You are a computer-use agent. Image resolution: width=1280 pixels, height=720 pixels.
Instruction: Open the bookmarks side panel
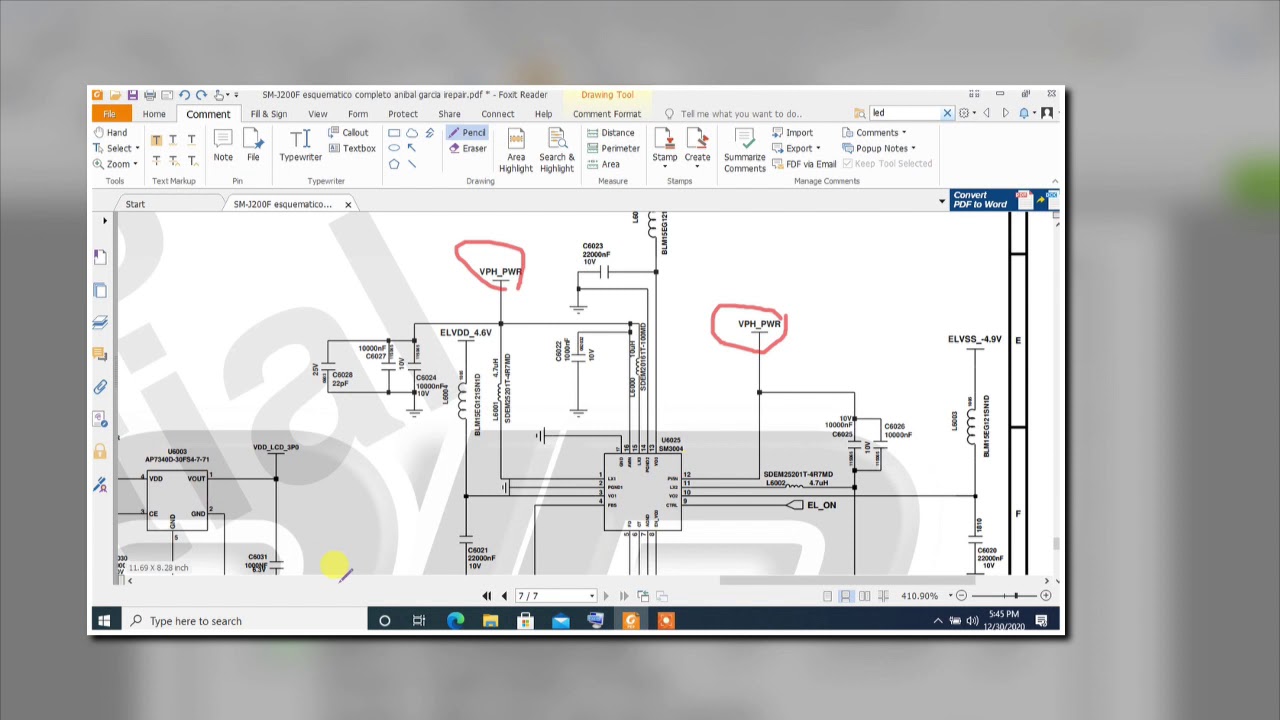(100, 257)
